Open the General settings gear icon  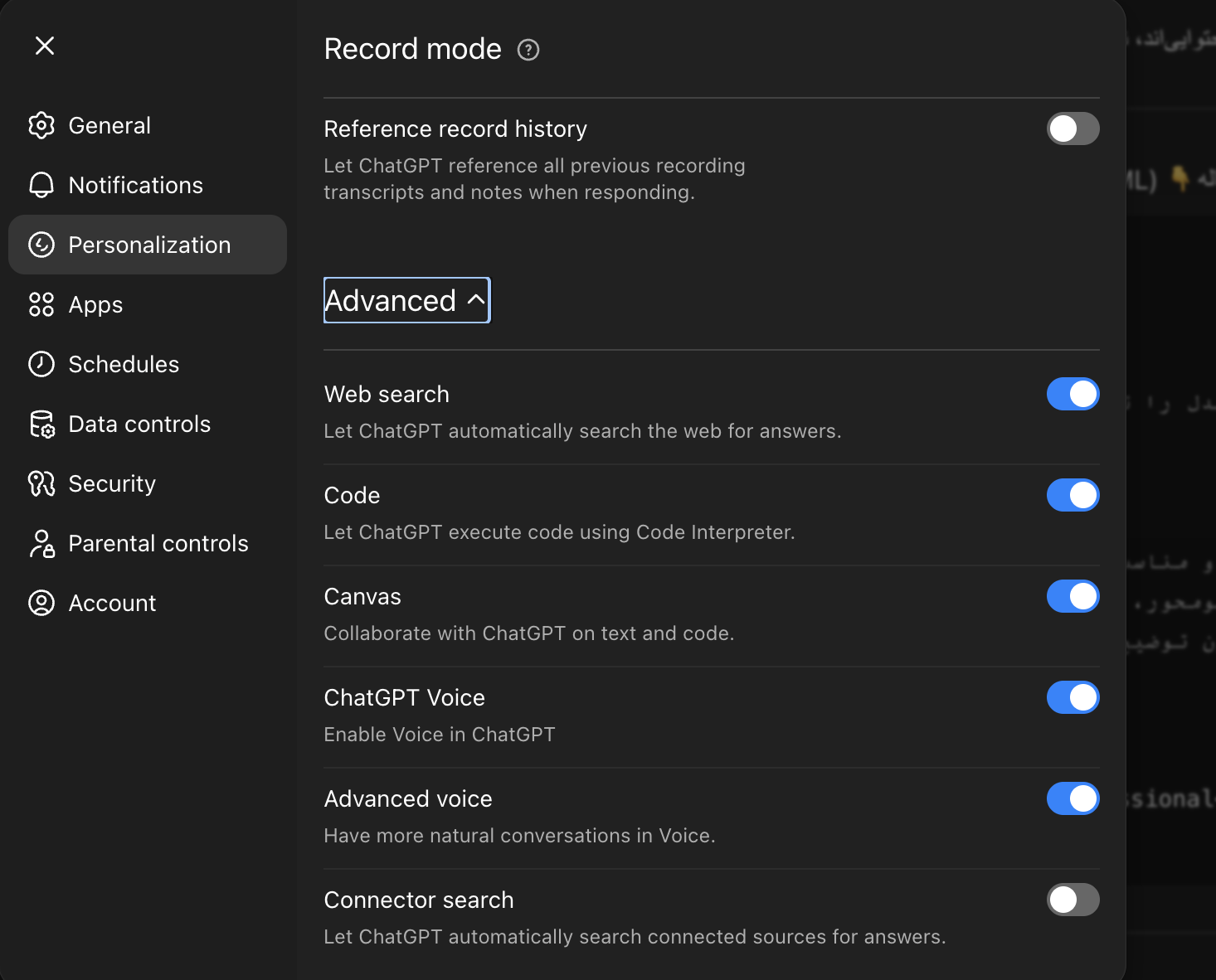(x=41, y=125)
